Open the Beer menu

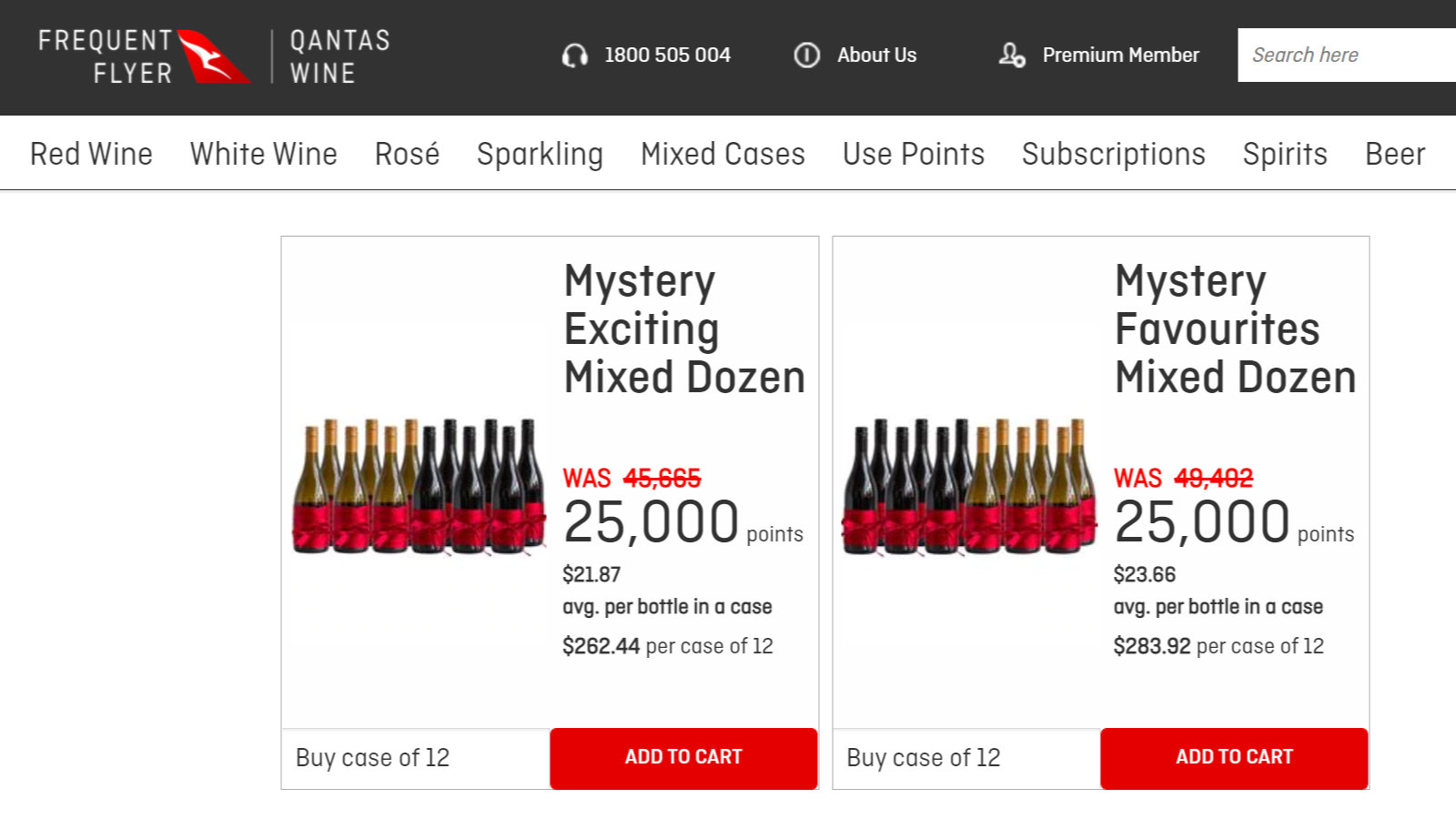tap(1395, 154)
